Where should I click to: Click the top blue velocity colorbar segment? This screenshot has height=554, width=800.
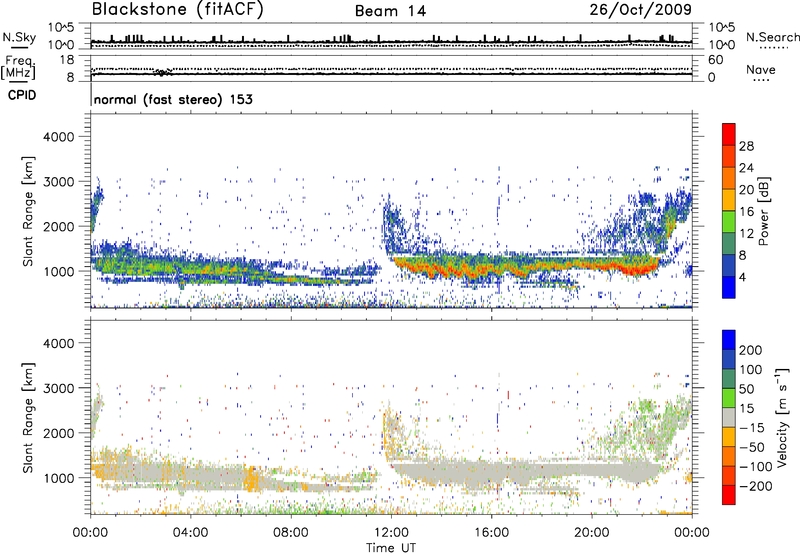click(729, 340)
